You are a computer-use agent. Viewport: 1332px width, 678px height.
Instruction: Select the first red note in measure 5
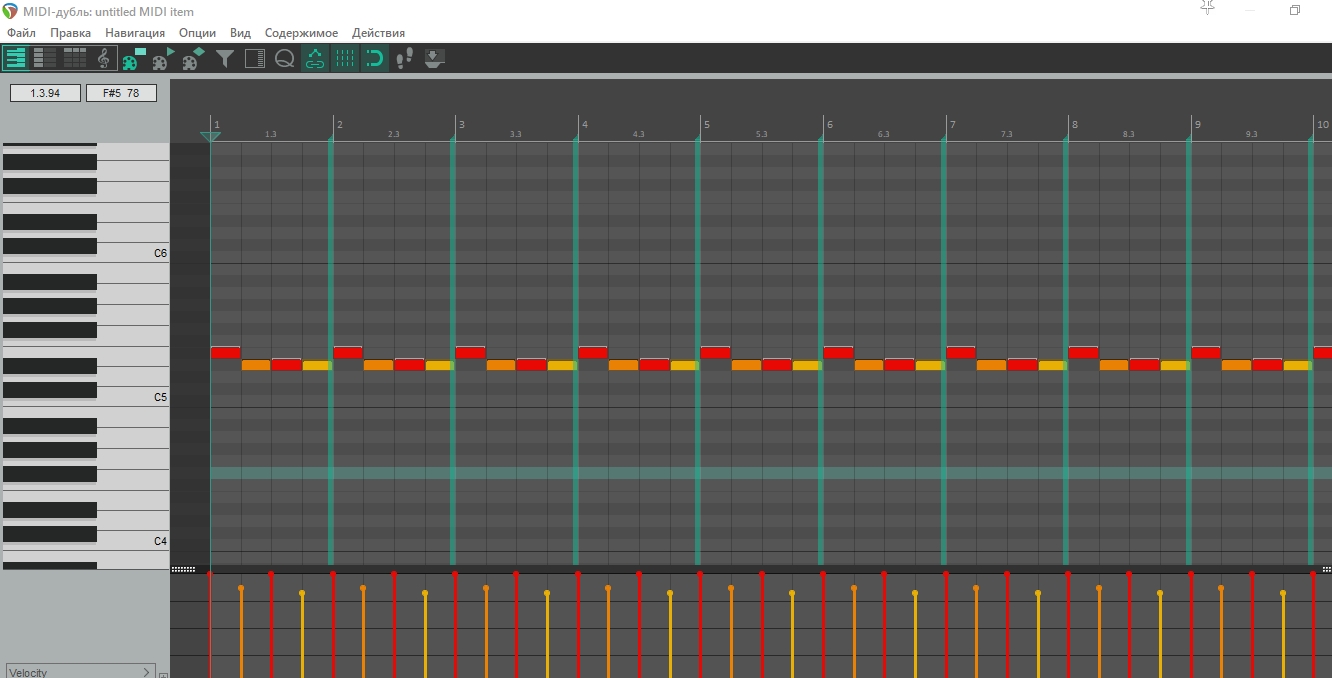click(x=716, y=352)
